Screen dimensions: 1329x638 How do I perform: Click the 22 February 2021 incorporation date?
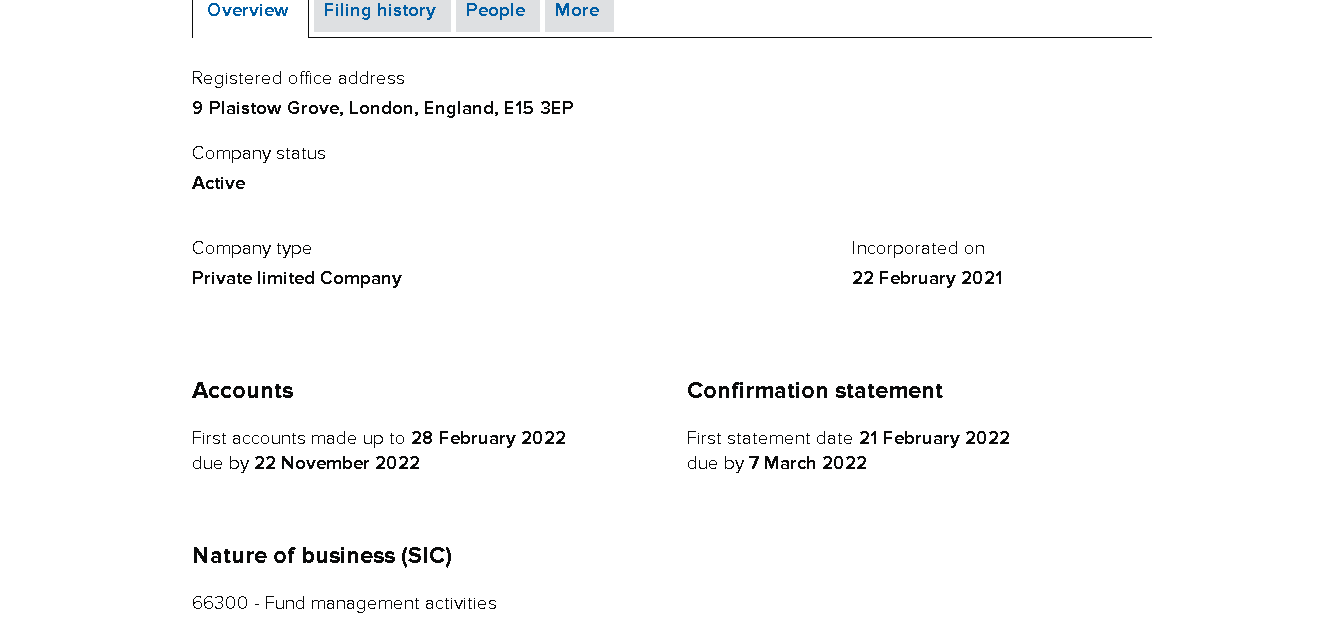tap(927, 278)
